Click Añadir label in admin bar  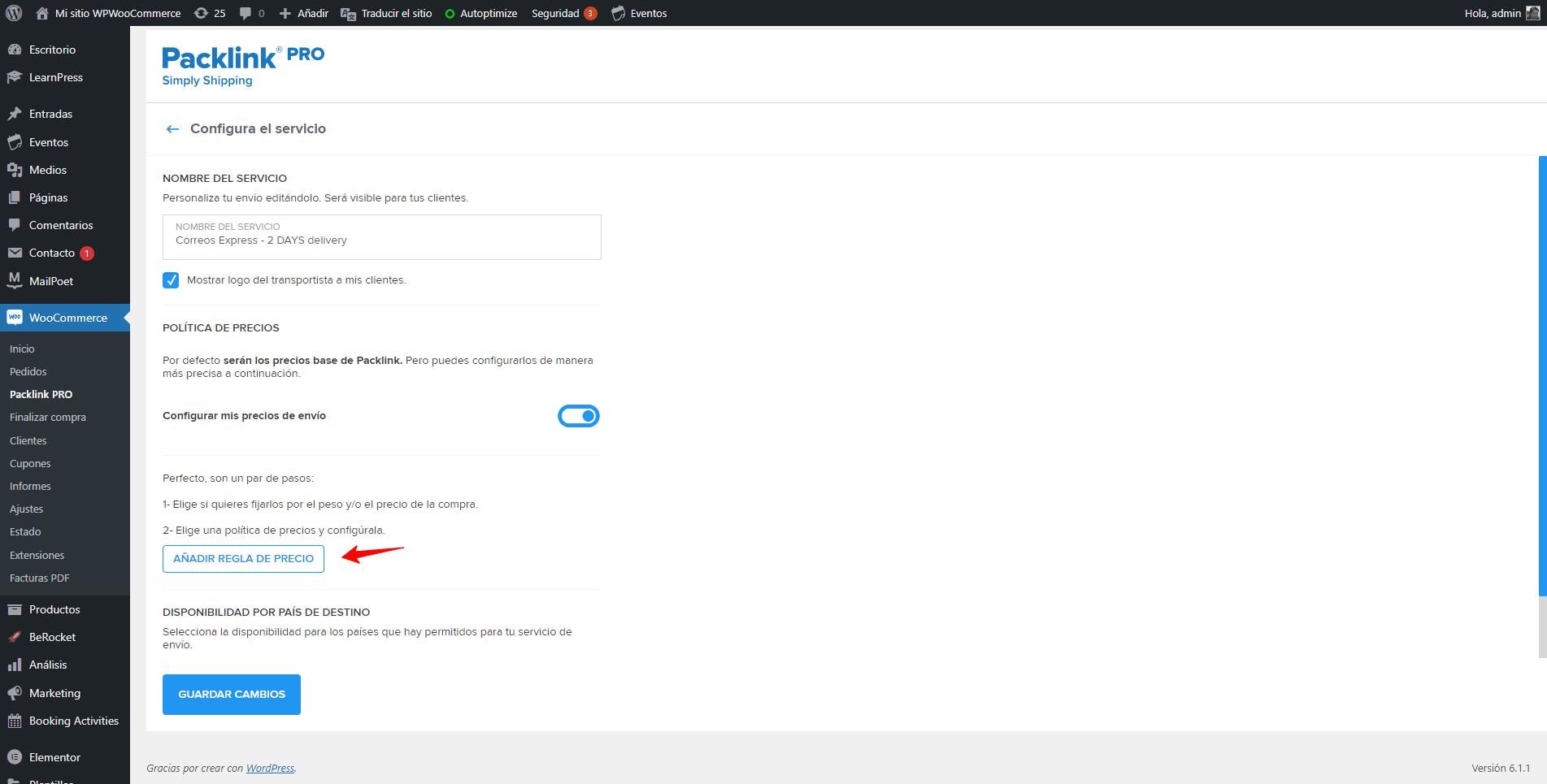tap(313, 13)
